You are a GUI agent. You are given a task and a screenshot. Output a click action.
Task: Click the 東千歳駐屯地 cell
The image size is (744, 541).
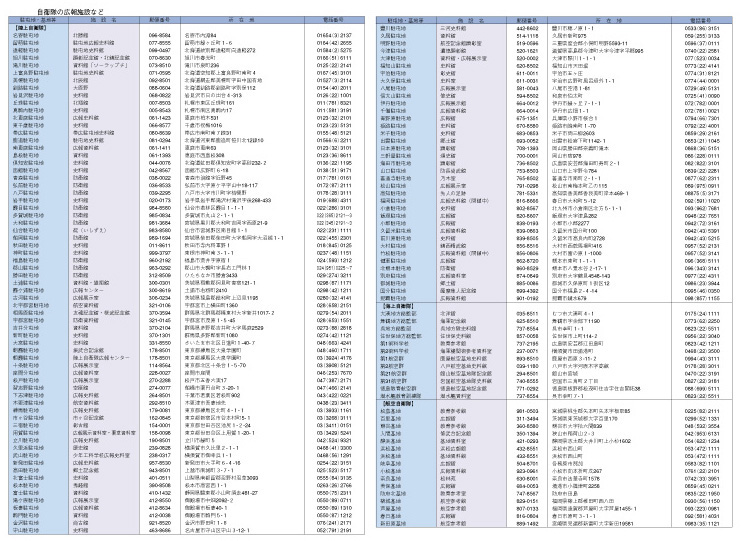pos(28,126)
